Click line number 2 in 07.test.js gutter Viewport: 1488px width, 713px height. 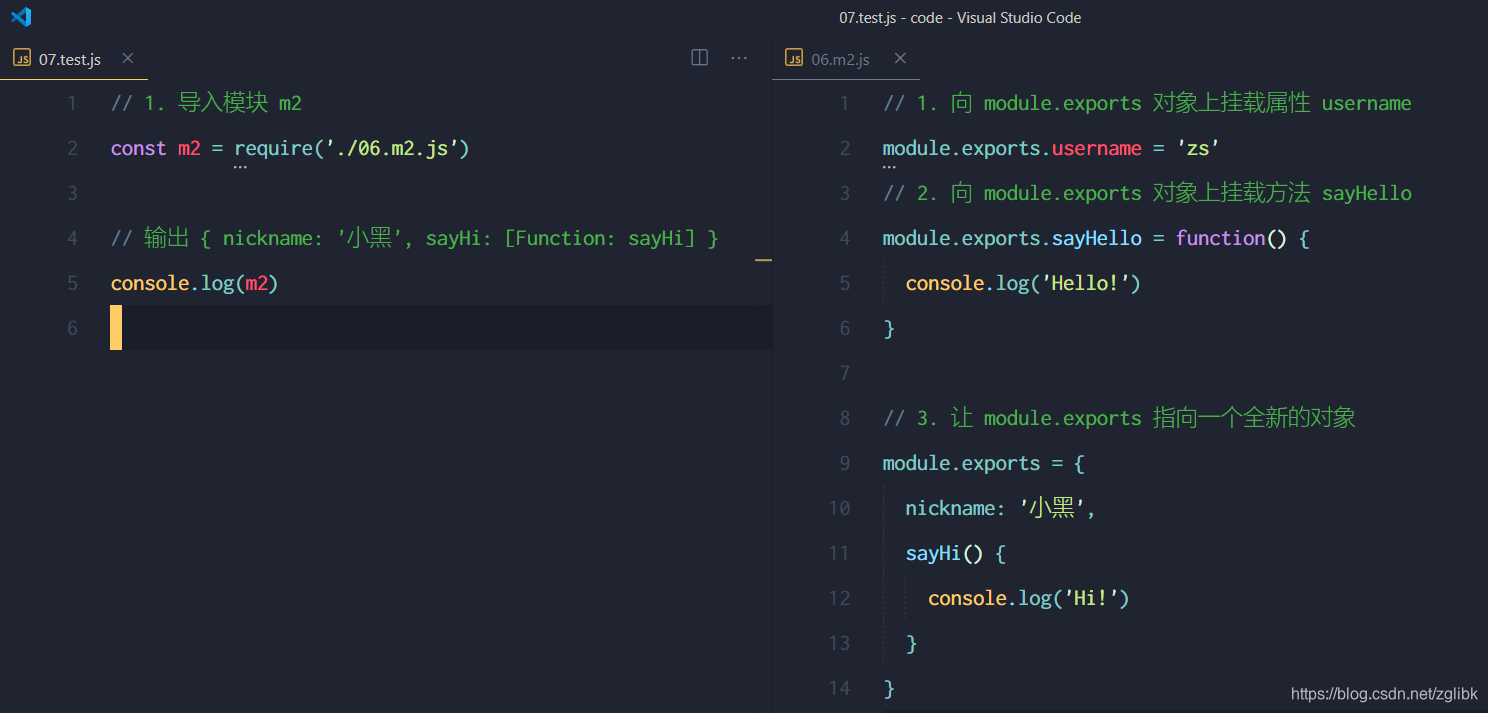(72, 148)
